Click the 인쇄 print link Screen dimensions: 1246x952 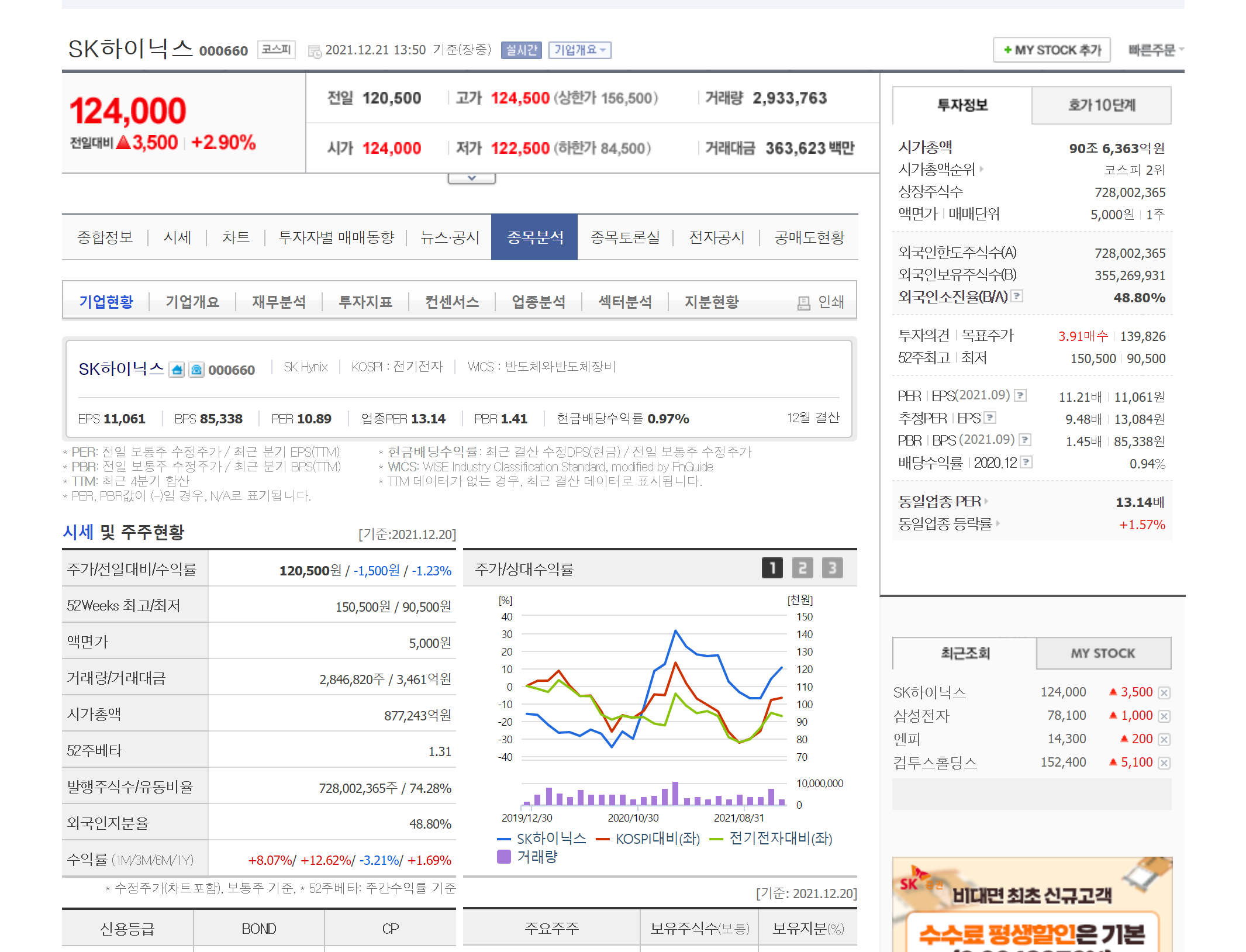831,302
